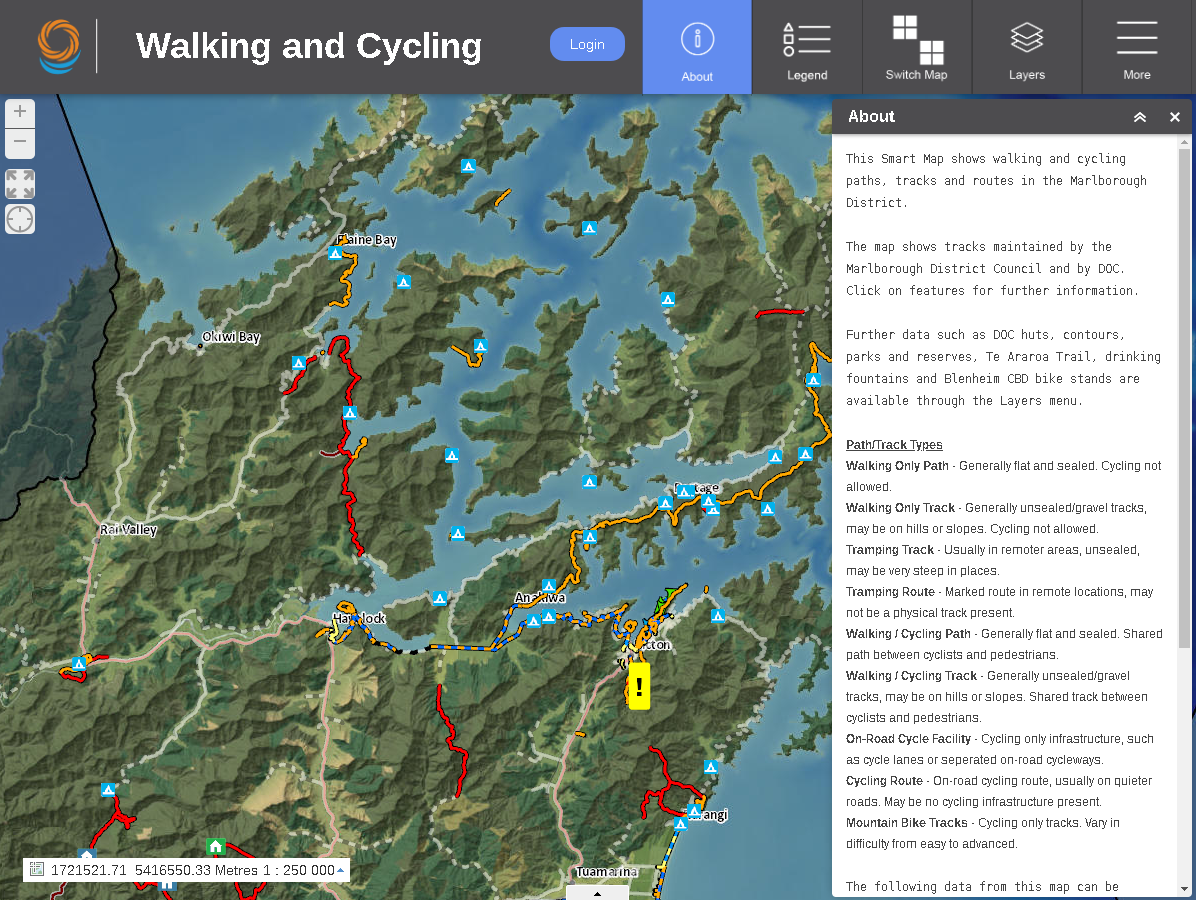Open the More menu
Viewport: 1196px width, 900px height.
coord(1137,47)
